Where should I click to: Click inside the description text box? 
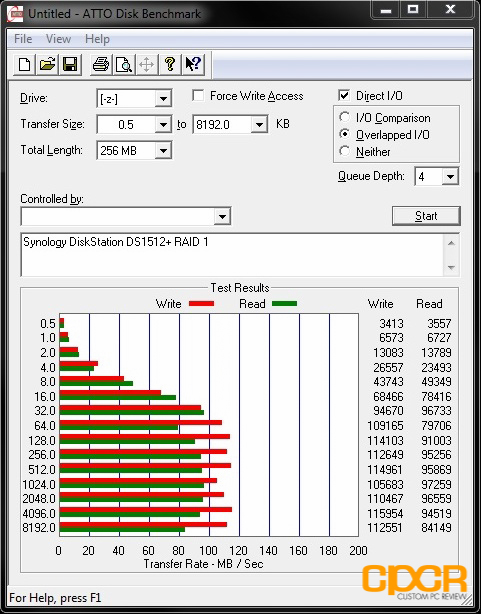(x=233, y=255)
